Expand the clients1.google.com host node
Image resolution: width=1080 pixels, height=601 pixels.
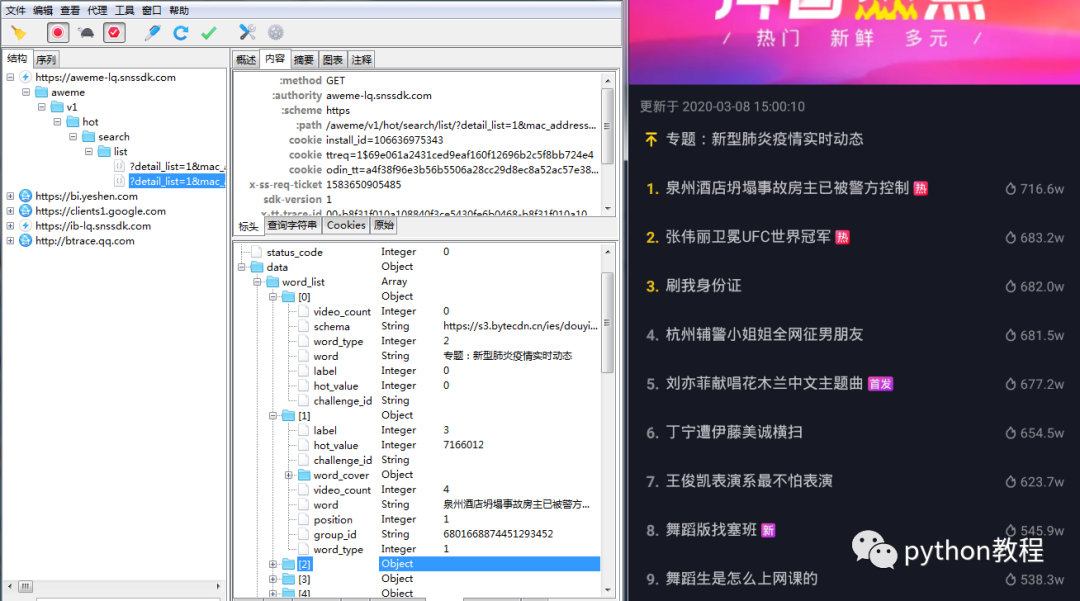pos(10,211)
